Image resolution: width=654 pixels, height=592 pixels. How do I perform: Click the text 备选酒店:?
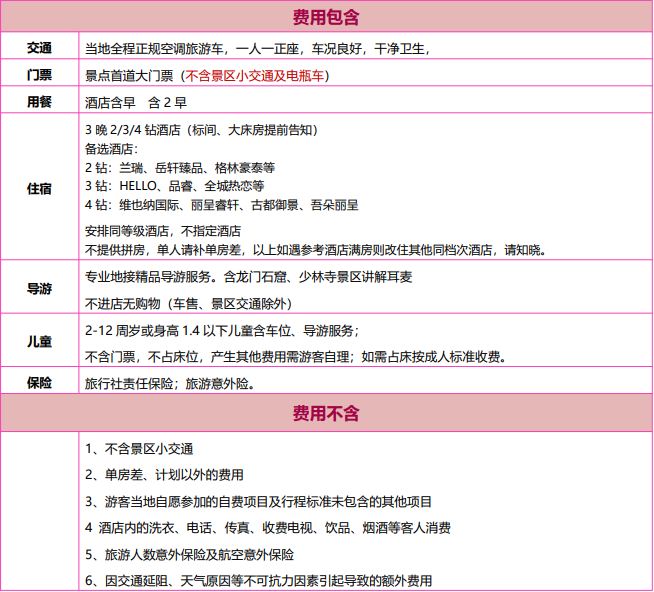(111, 149)
